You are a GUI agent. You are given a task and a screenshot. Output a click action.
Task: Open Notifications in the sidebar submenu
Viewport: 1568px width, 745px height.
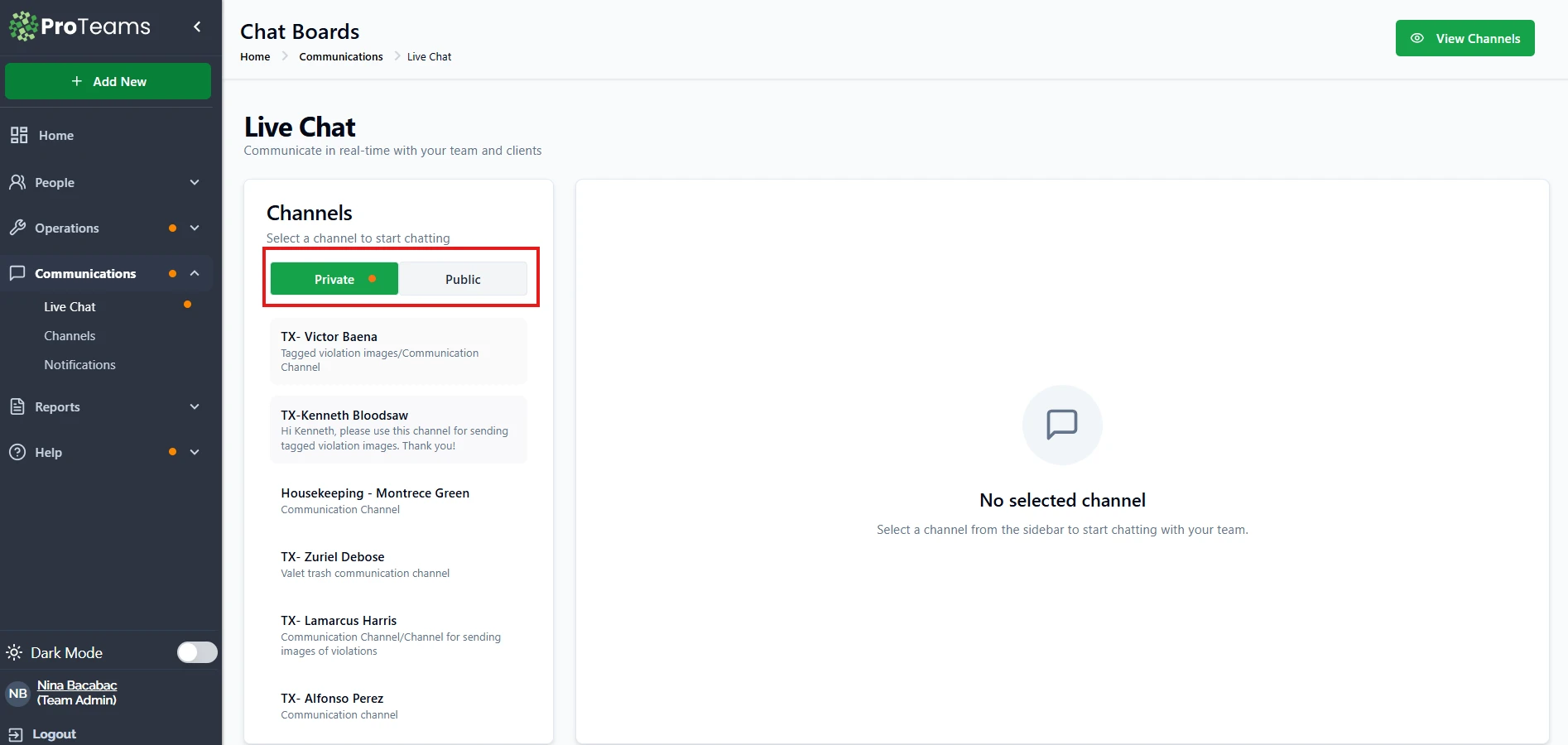point(79,365)
